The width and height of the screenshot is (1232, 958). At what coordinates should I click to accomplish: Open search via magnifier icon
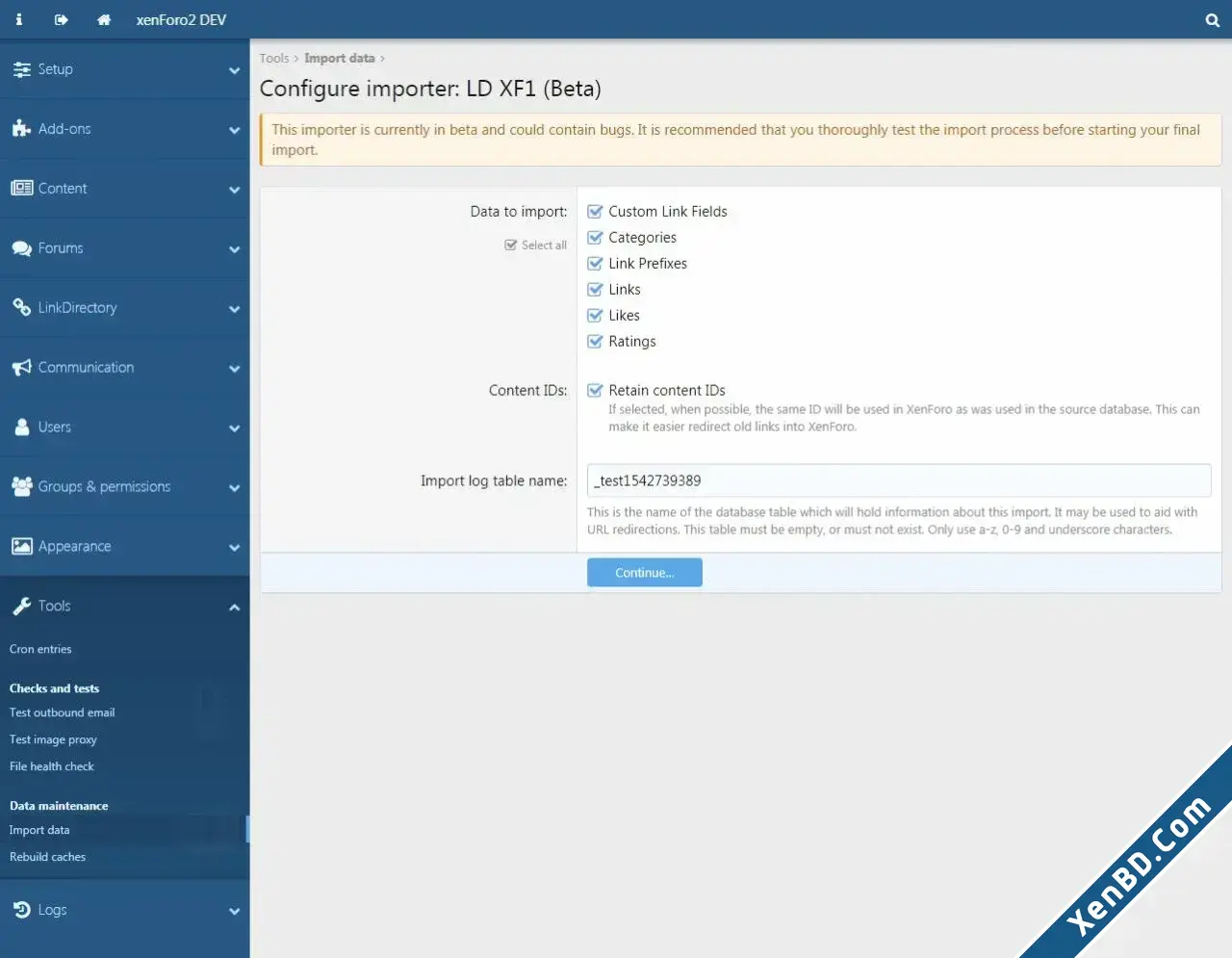[x=1212, y=19]
